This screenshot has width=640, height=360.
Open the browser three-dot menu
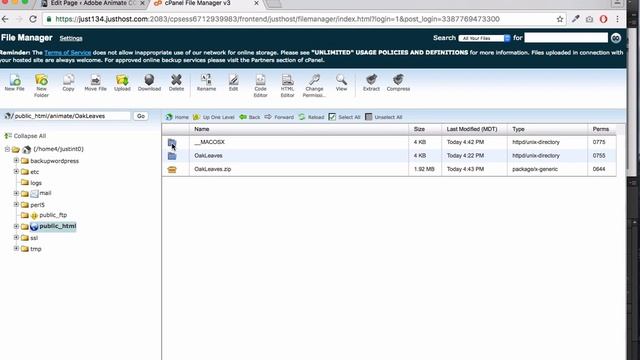618,19
